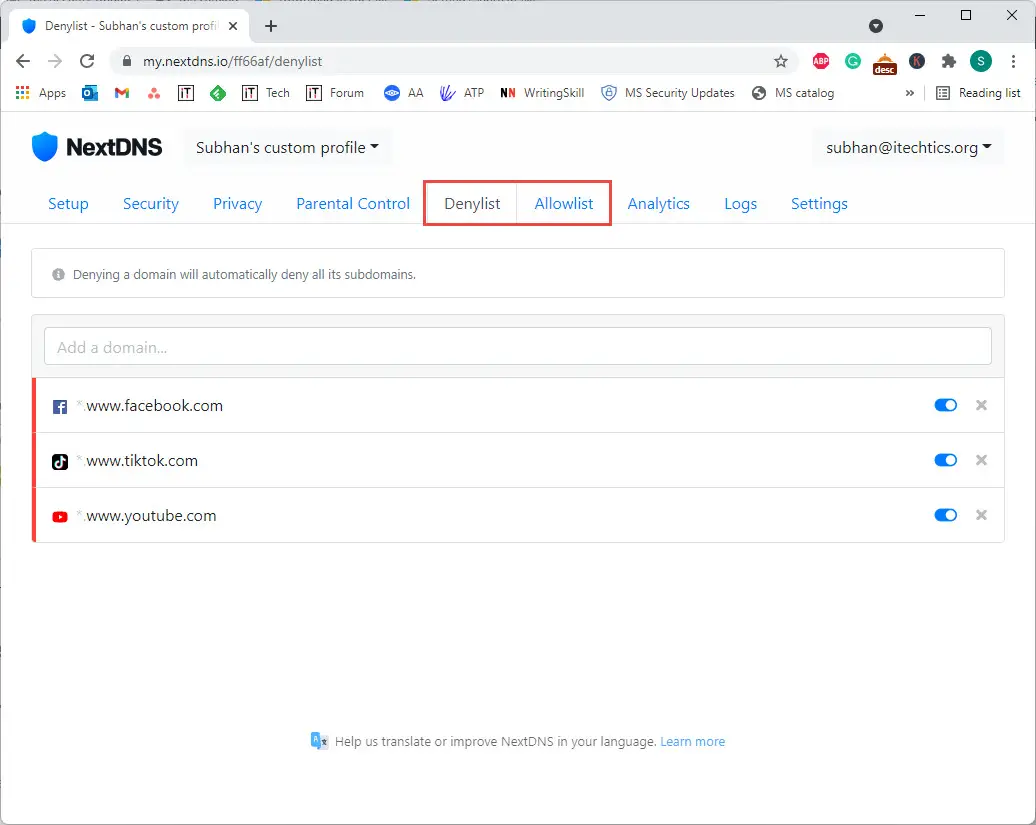This screenshot has width=1036, height=825.
Task: Expand the Subhan's custom profile dropdown
Action: pyautogui.click(x=287, y=147)
